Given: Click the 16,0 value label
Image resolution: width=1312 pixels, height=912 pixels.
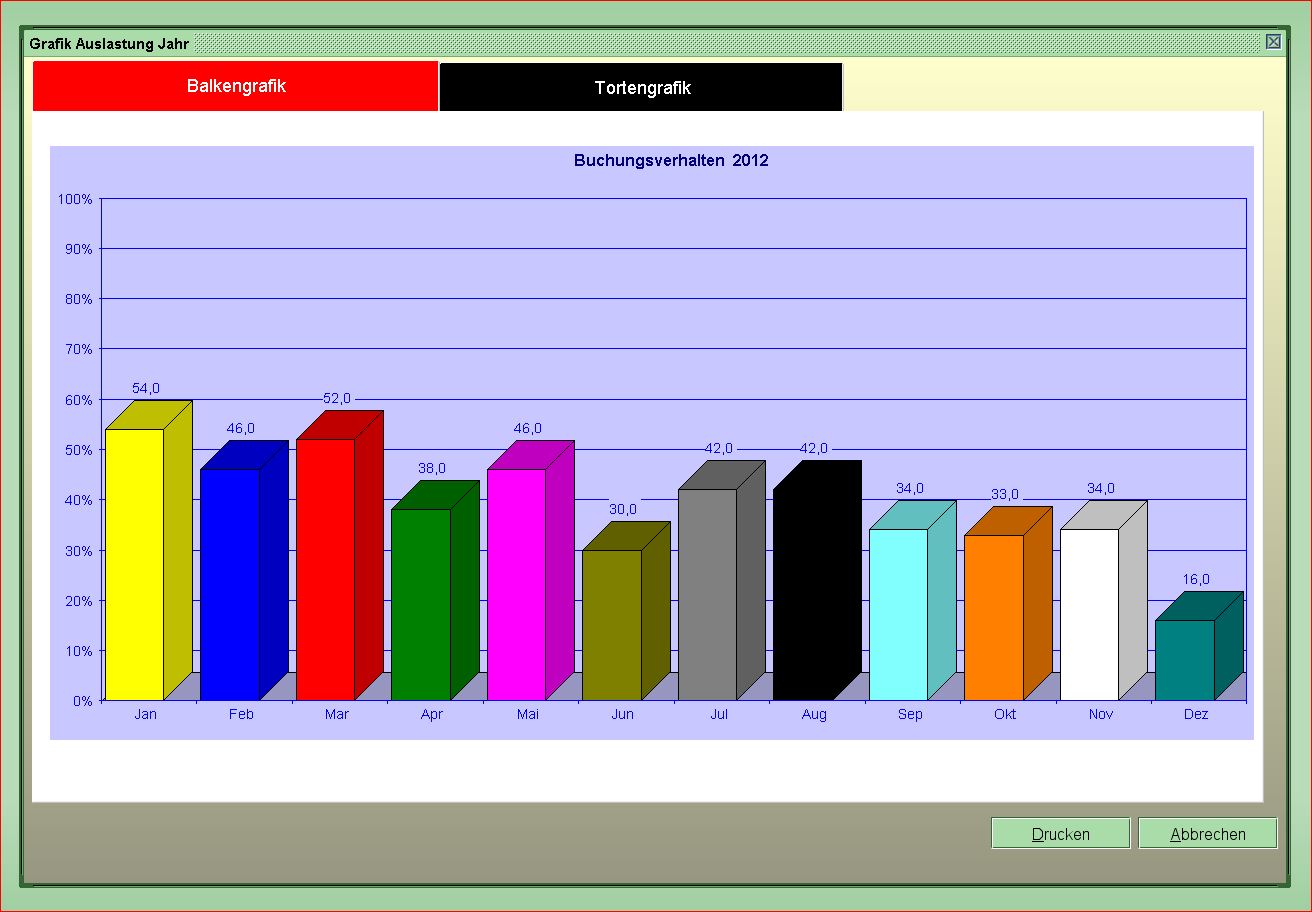Looking at the screenshot, I should pyautogui.click(x=1196, y=579).
